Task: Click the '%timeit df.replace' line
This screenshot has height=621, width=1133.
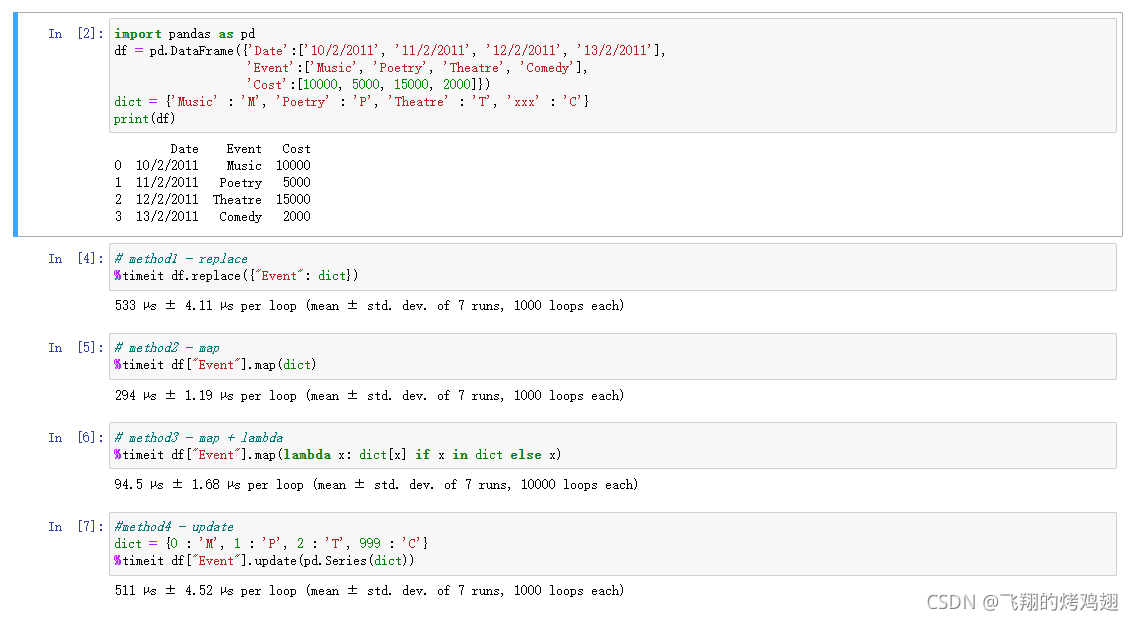Action: [x=236, y=276]
